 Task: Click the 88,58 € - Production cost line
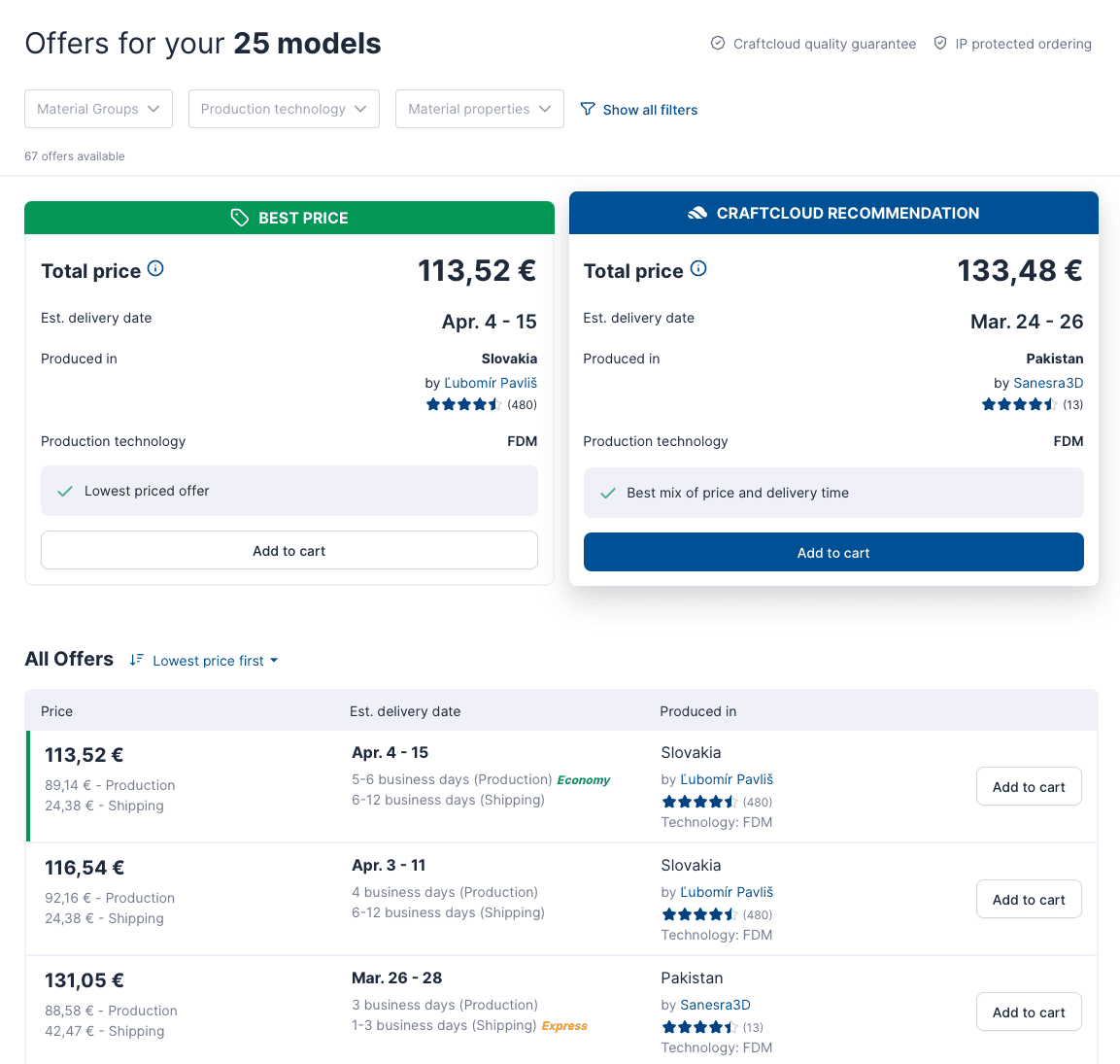click(x=112, y=1011)
